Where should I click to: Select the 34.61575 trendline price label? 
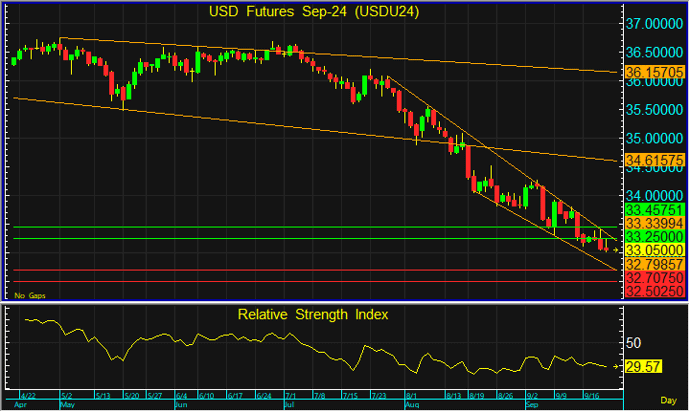654,159
